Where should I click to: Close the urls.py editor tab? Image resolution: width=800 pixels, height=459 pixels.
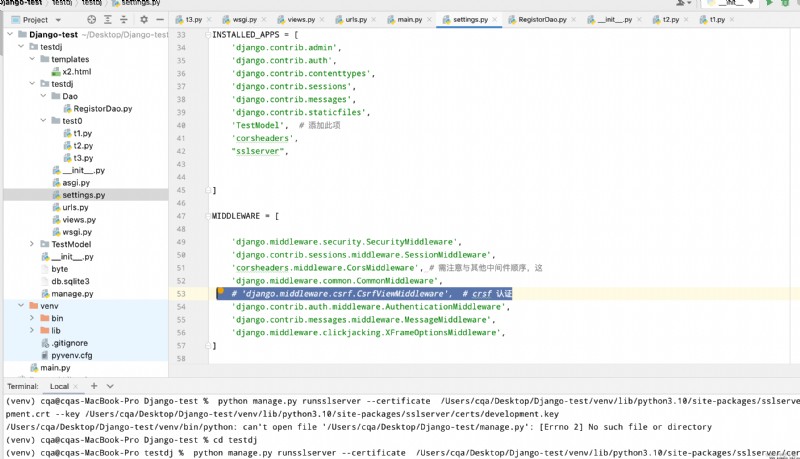point(374,19)
